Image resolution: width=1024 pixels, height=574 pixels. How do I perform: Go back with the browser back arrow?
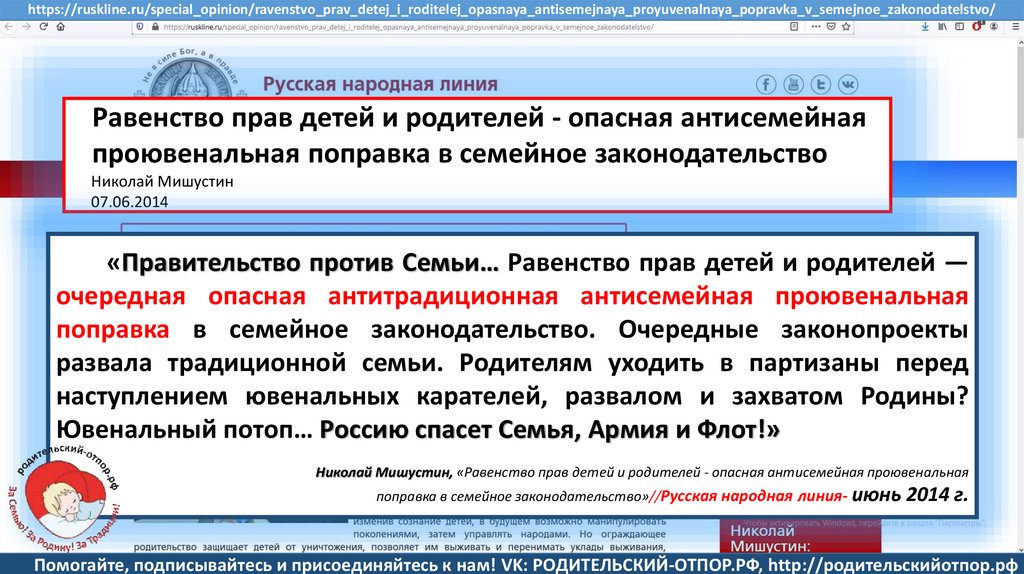click(x=8, y=27)
